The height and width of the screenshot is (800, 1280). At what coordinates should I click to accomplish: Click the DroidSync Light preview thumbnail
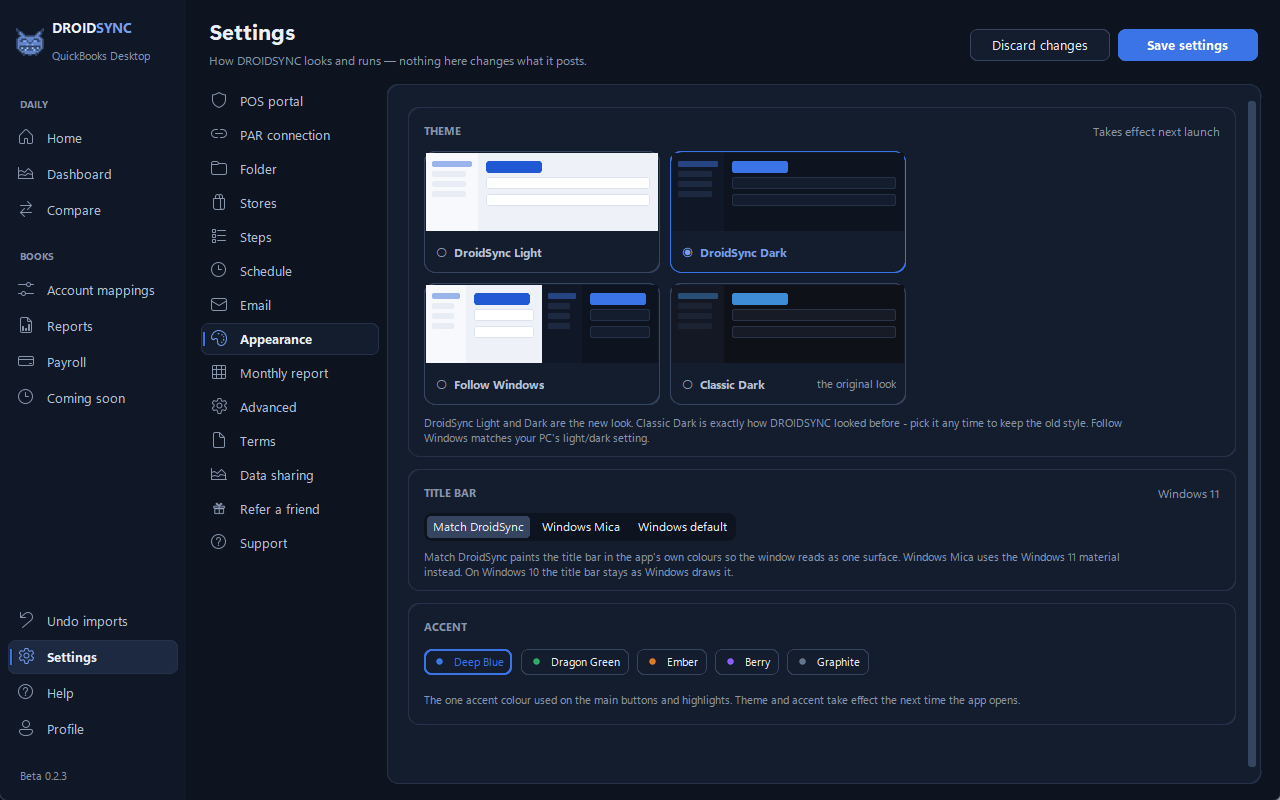coord(542,192)
